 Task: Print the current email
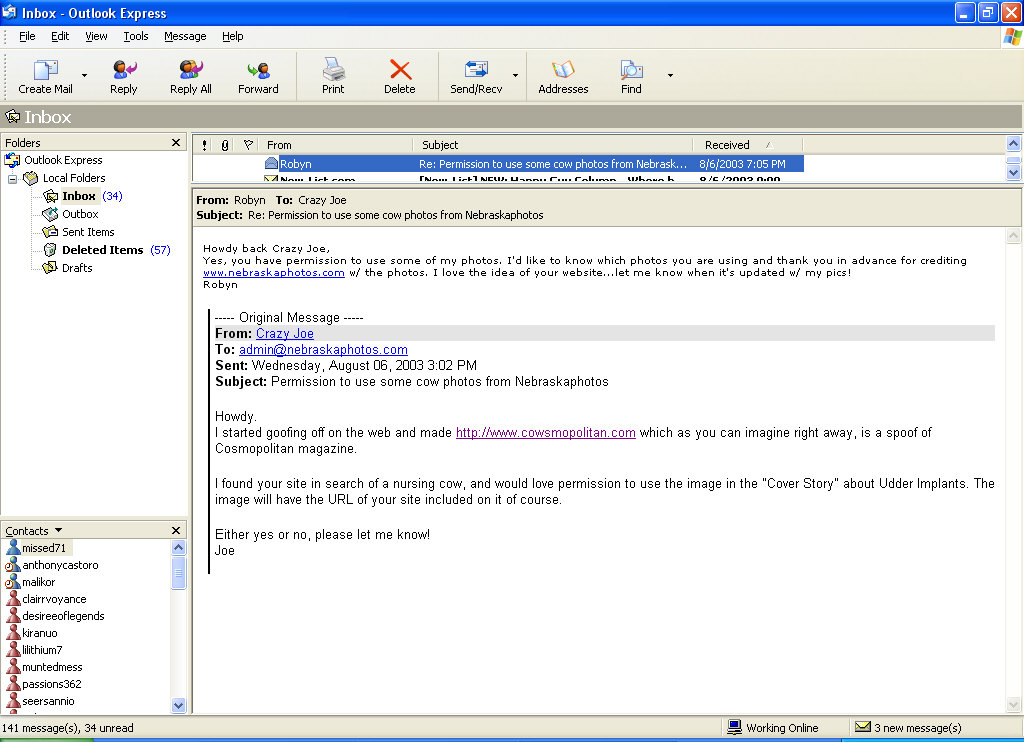tap(333, 72)
